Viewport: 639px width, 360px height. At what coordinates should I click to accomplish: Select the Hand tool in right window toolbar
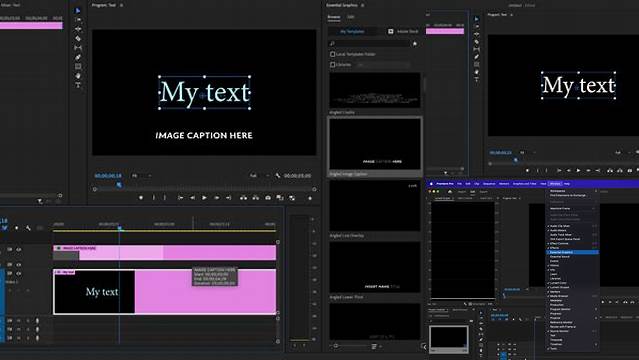coord(476,72)
